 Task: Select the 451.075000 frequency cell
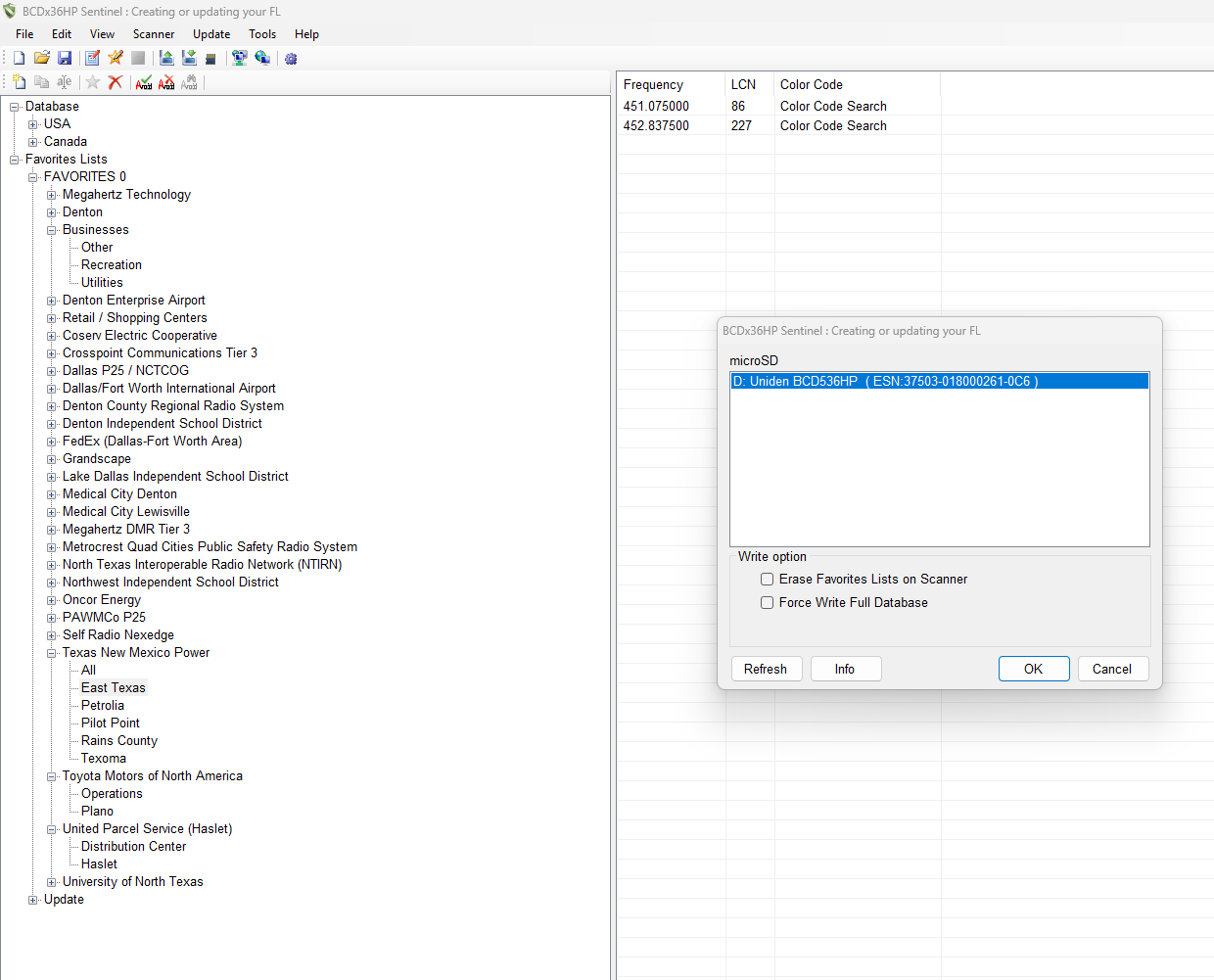pos(656,107)
